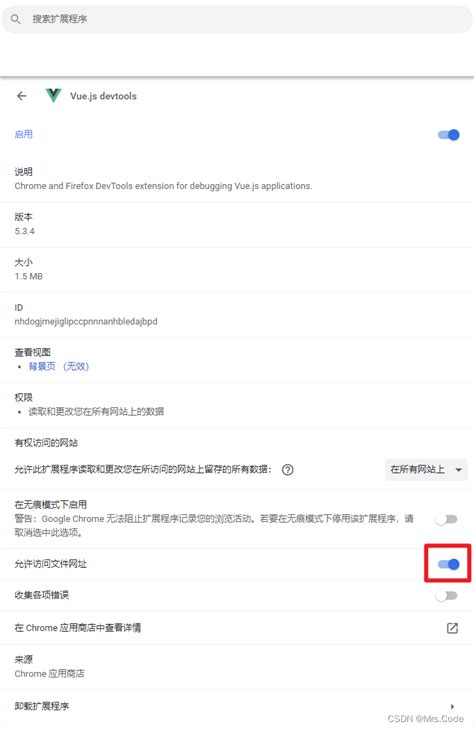Open the 在所有网站上 site access dropdown
Screen dimensions: 474x729
426,470
